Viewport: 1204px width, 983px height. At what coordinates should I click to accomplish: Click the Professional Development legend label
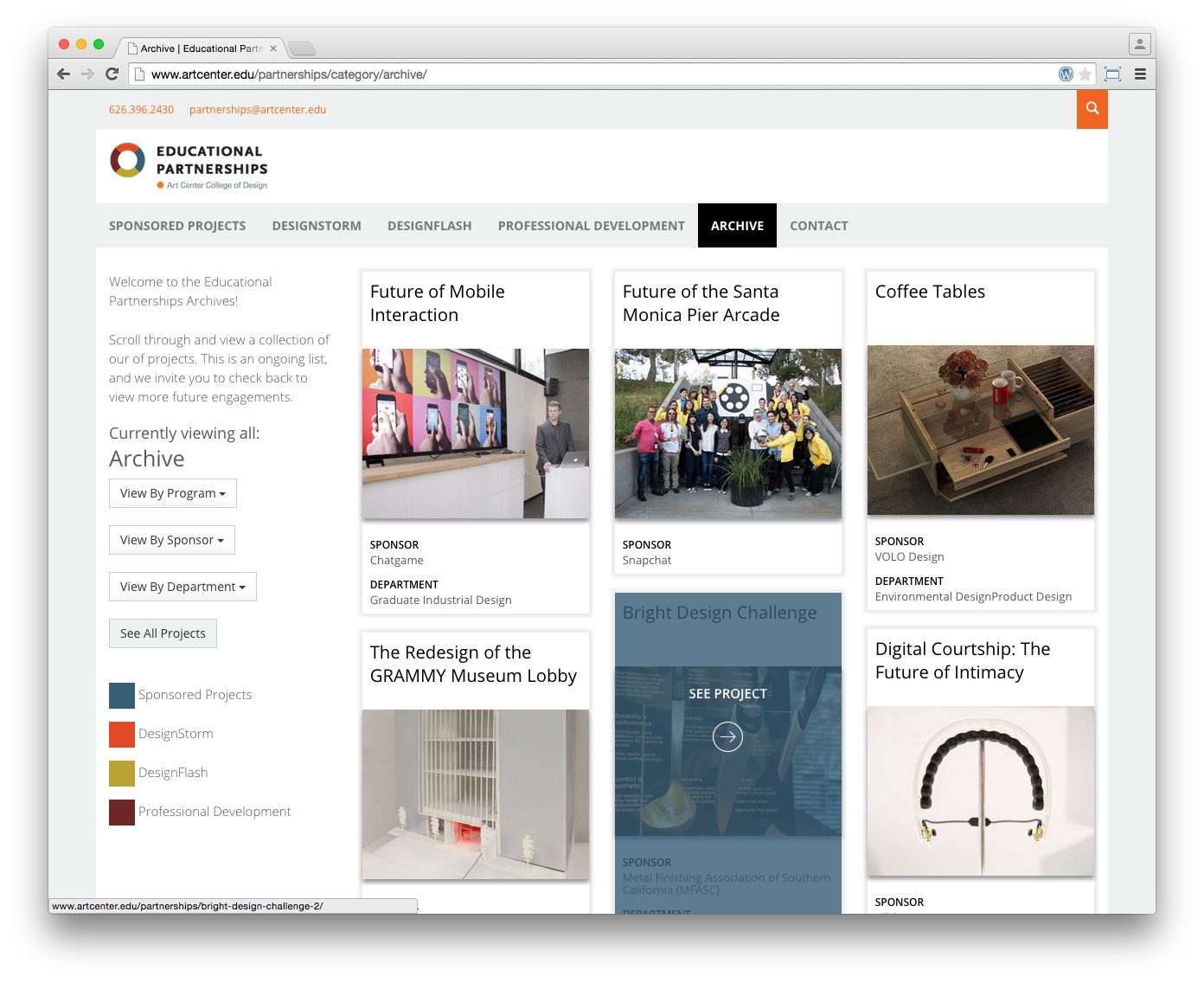(215, 812)
